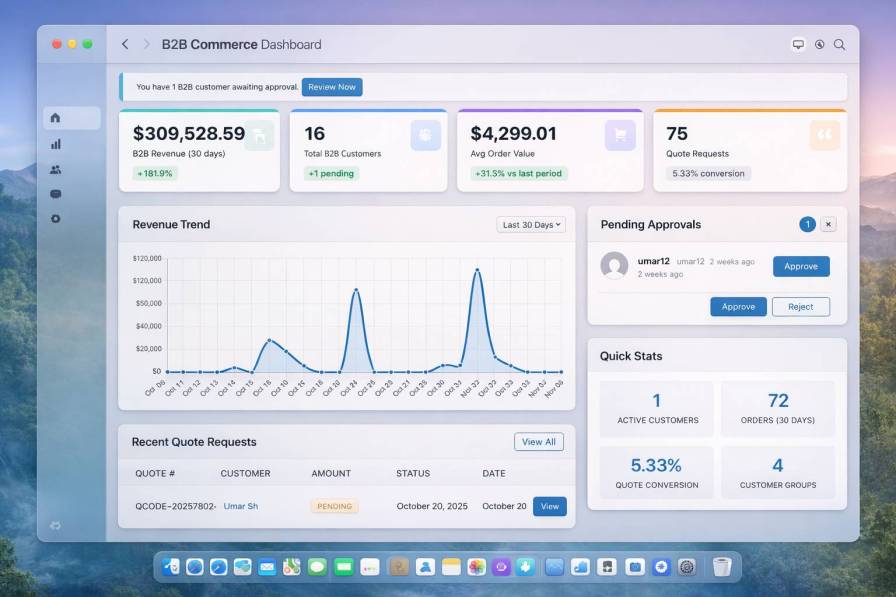
Task: Open the search icon in the title bar
Action: pos(840,44)
